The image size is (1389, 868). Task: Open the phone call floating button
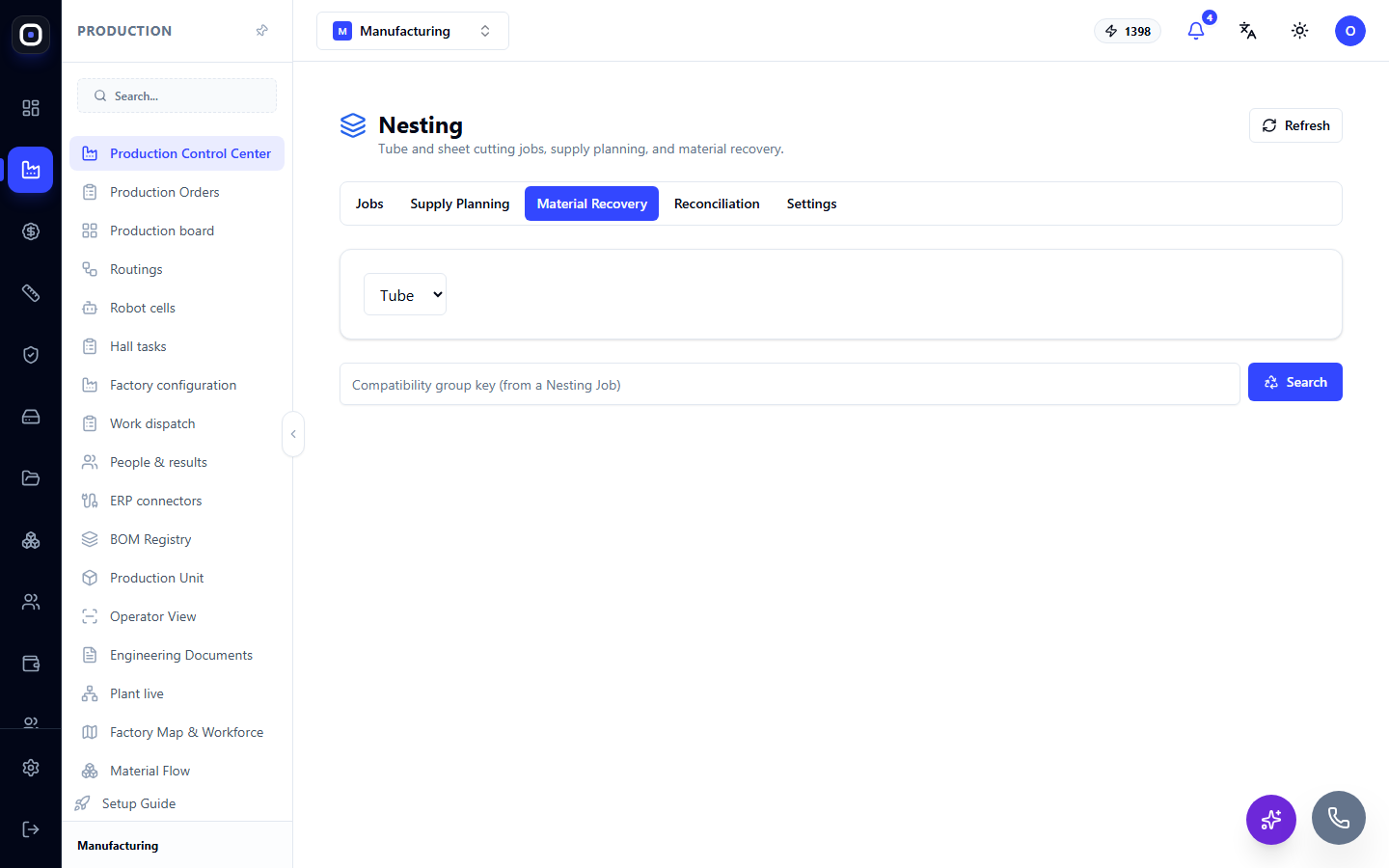coord(1339,818)
